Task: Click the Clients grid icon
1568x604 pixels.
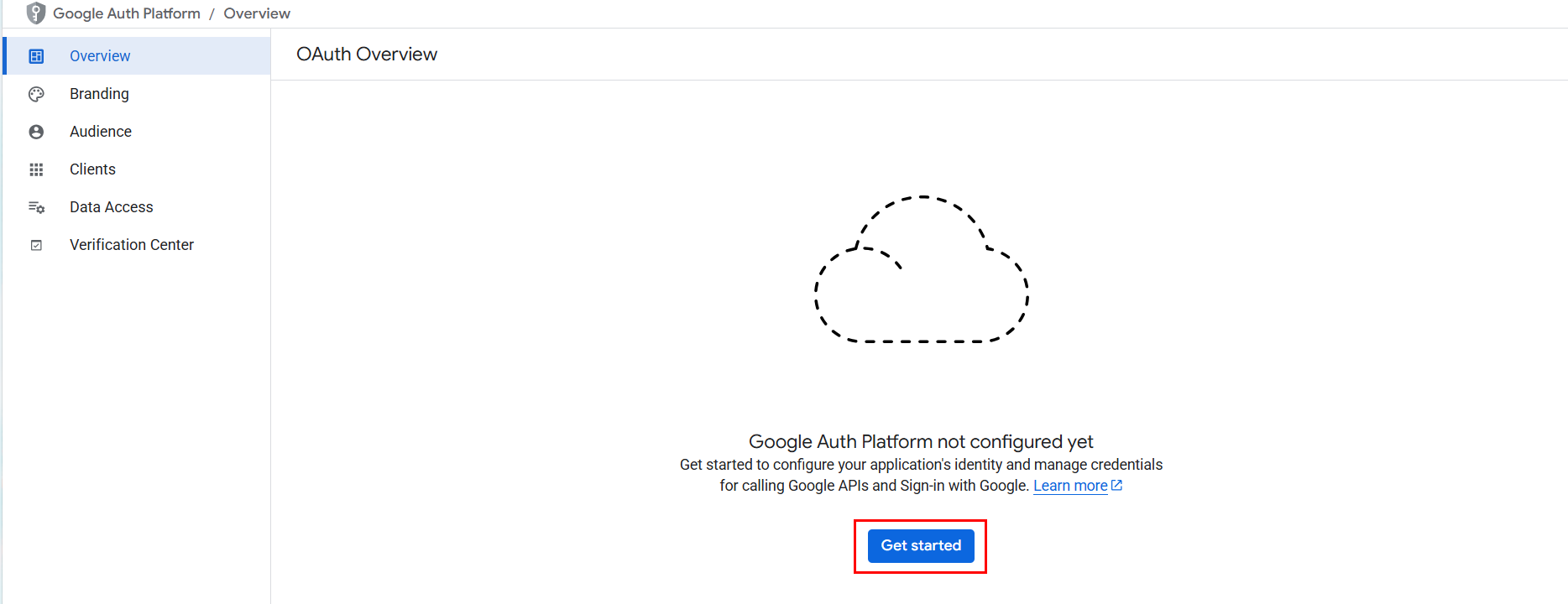Action: tap(36, 169)
